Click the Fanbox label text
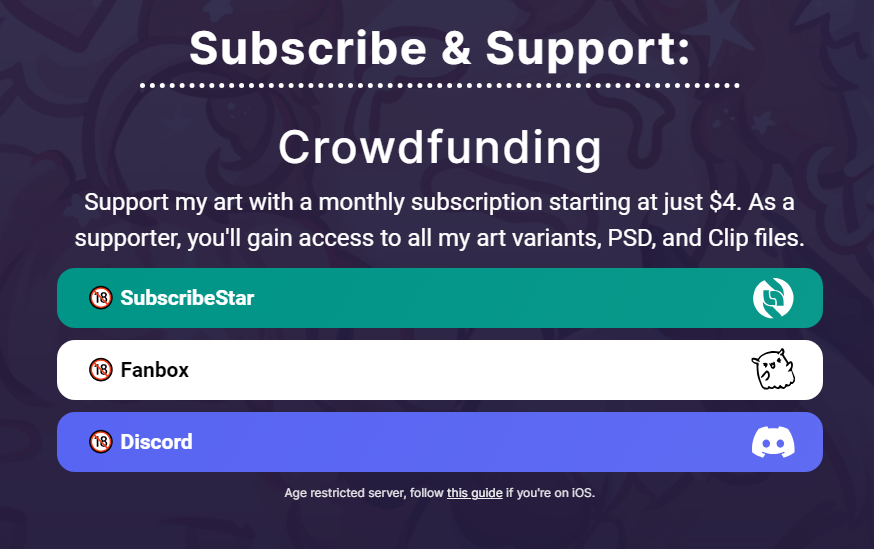The height and width of the screenshot is (549, 874). [x=154, y=370]
